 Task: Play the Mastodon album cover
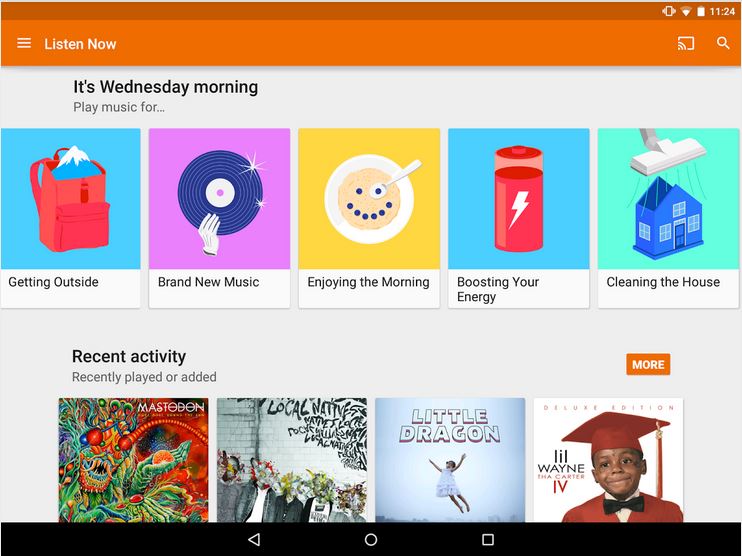pyautogui.click(x=133, y=460)
